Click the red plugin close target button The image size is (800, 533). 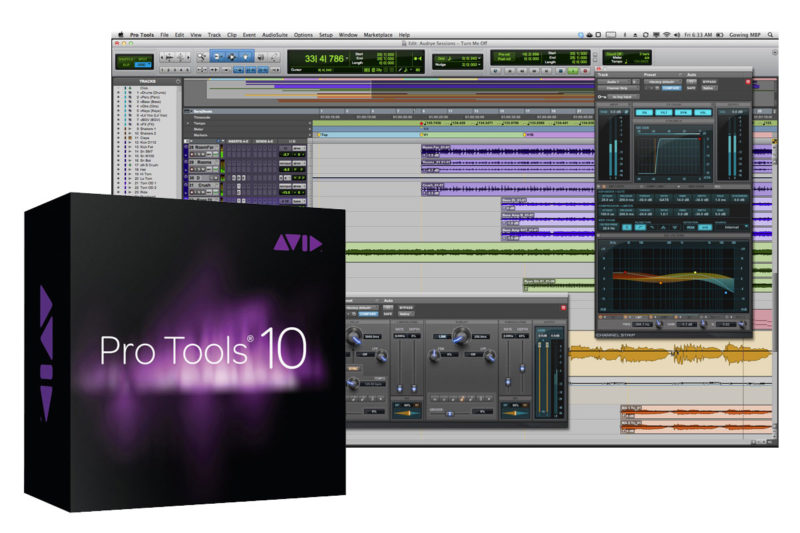(x=745, y=81)
